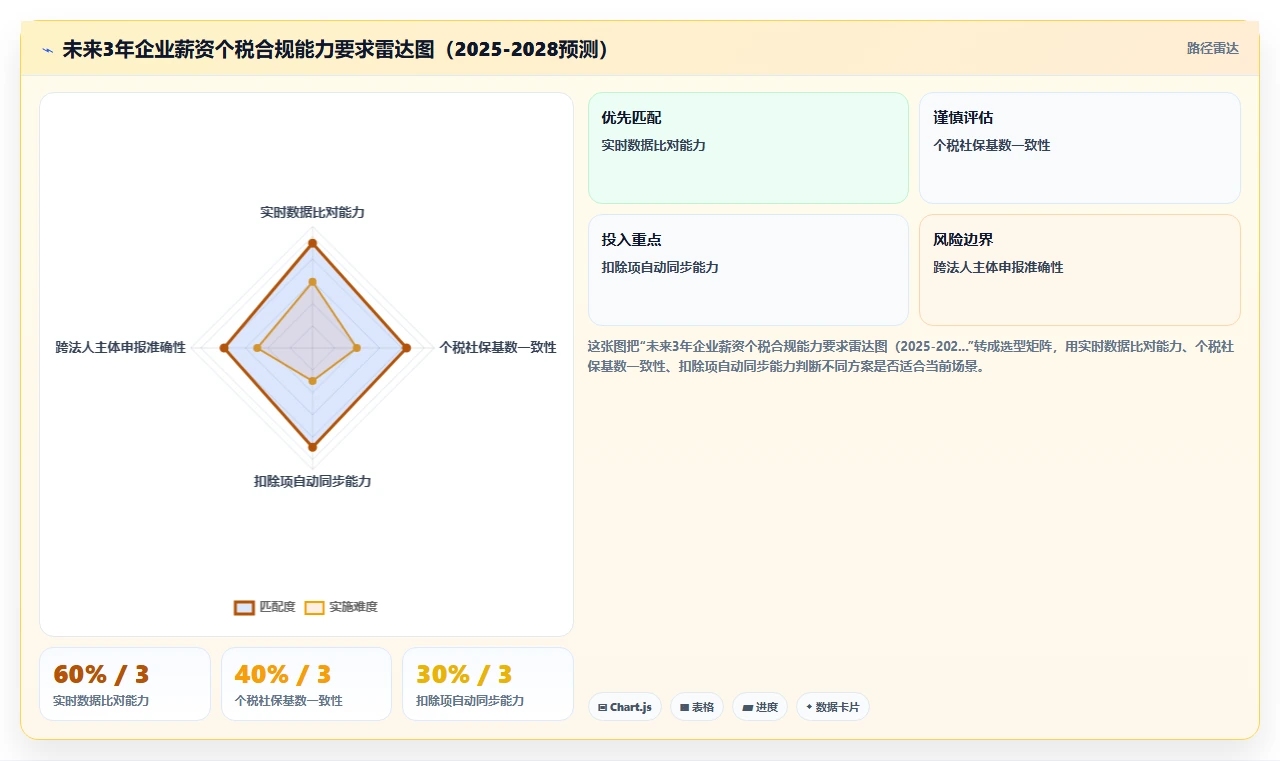1280x761 pixels.
Task: Click 实施难度 point on 跨法人主体申报准确性 axis
Action: [257, 348]
